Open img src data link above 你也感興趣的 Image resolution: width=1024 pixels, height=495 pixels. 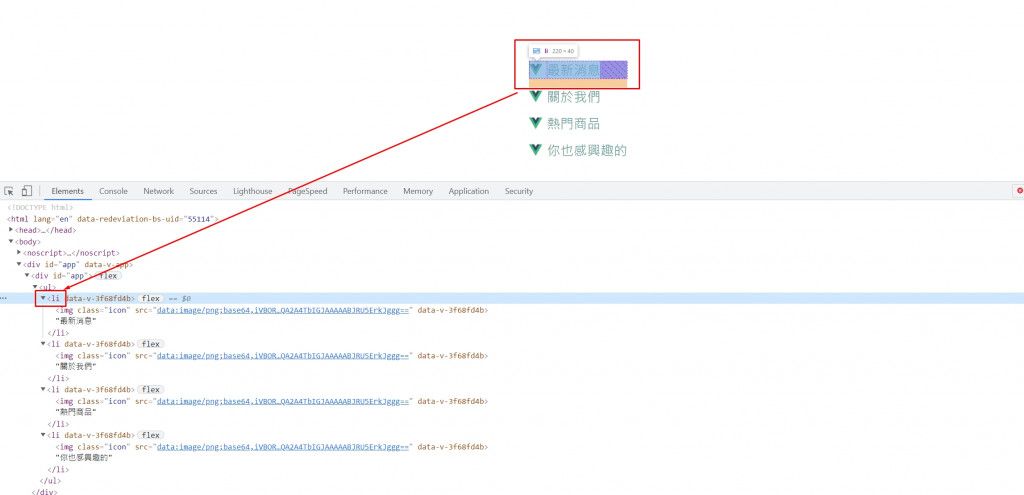[283, 447]
